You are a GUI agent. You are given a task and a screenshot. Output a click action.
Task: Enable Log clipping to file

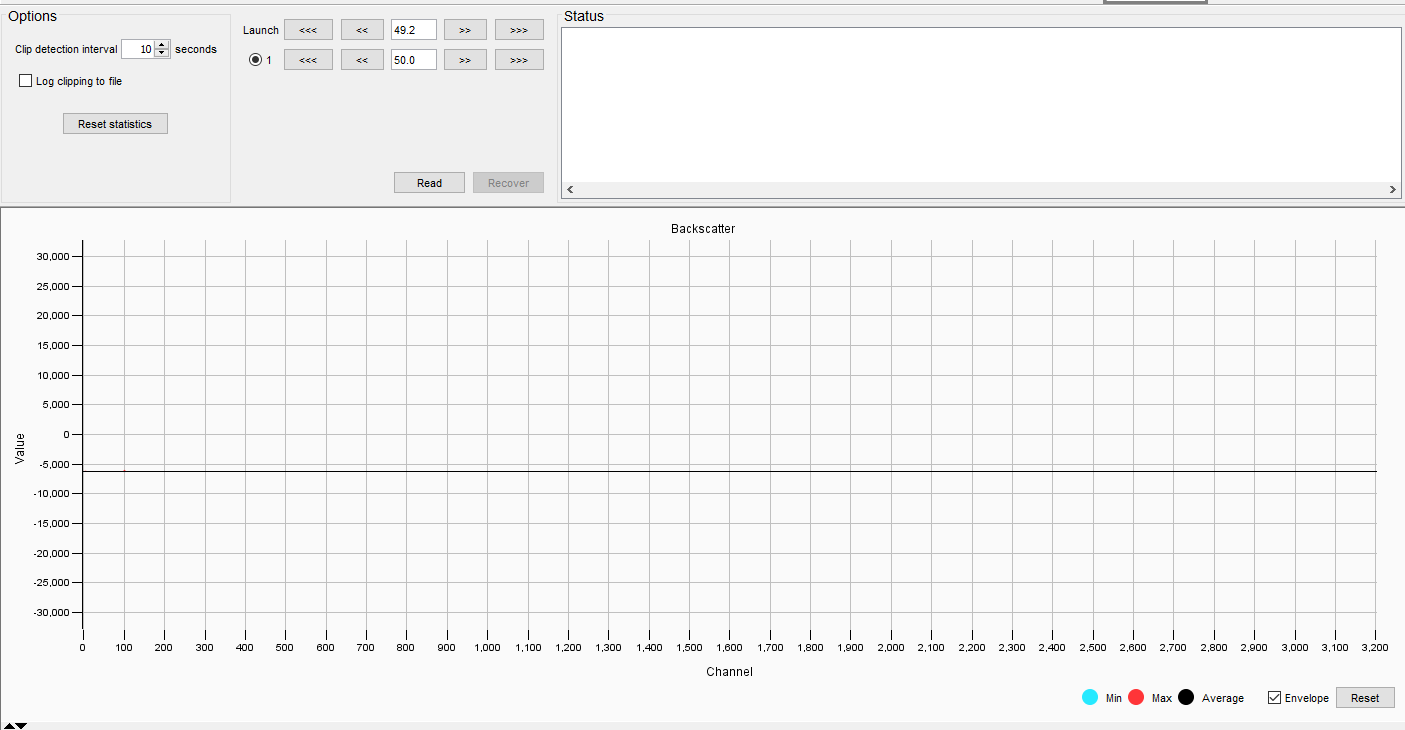pos(25,80)
